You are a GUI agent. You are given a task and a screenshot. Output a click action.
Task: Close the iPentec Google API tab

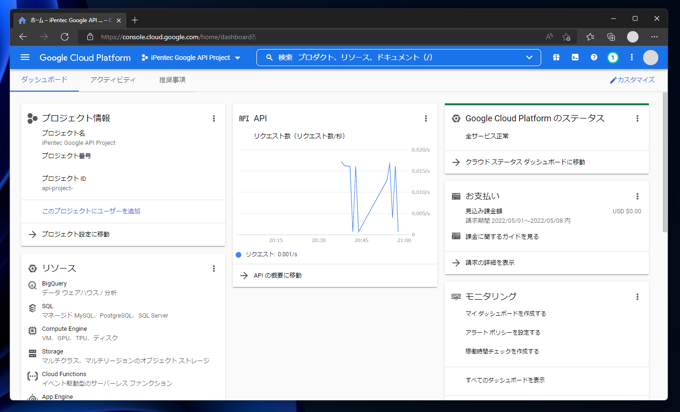coord(119,20)
